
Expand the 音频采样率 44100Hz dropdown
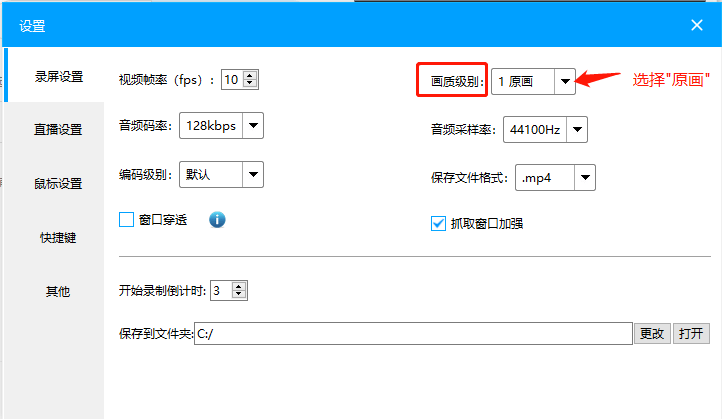tap(545, 129)
